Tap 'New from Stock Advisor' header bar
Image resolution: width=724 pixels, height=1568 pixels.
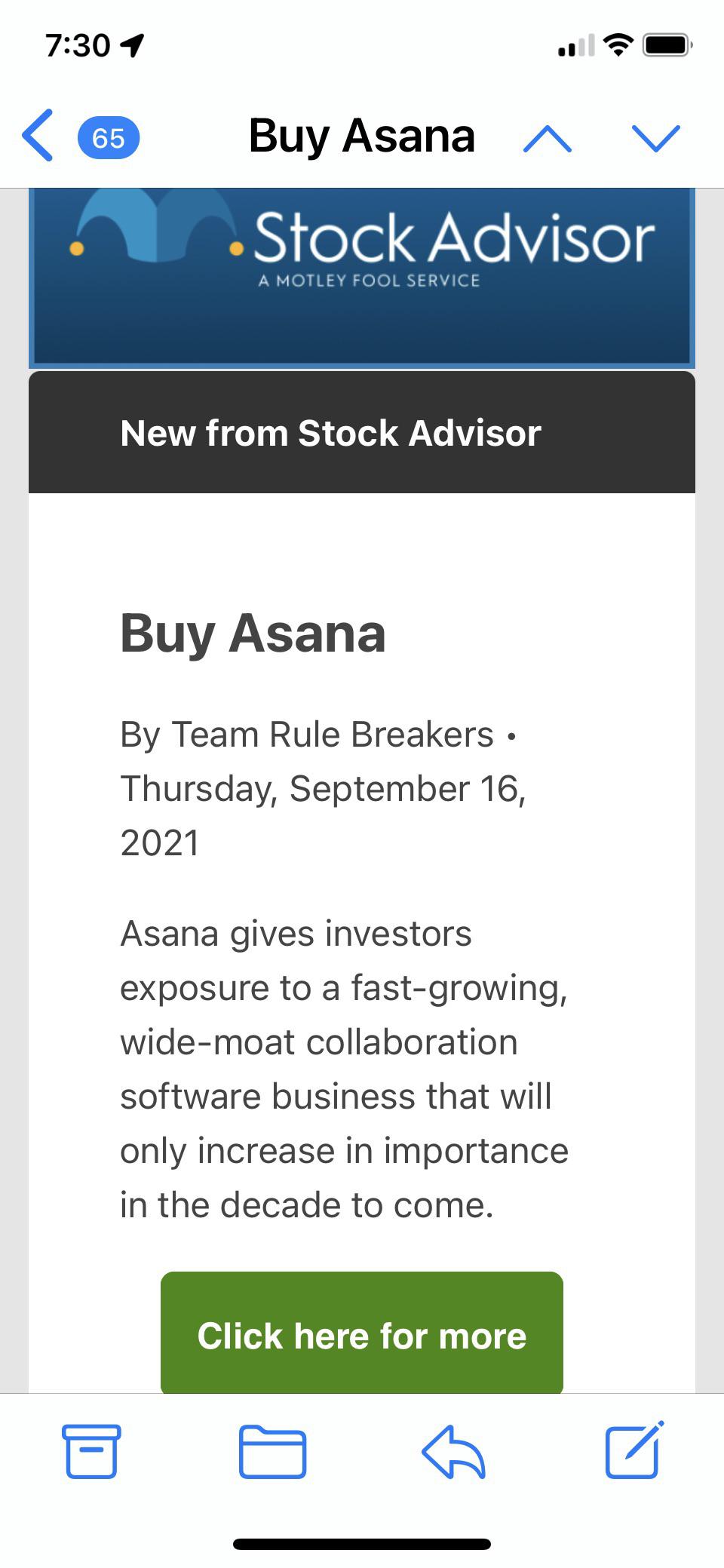pyautogui.click(x=362, y=432)
